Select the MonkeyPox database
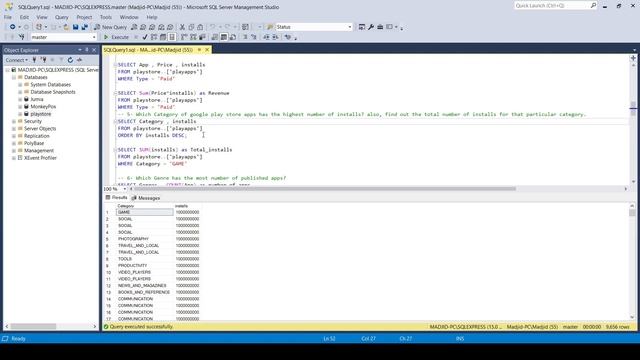 point(43,107)
